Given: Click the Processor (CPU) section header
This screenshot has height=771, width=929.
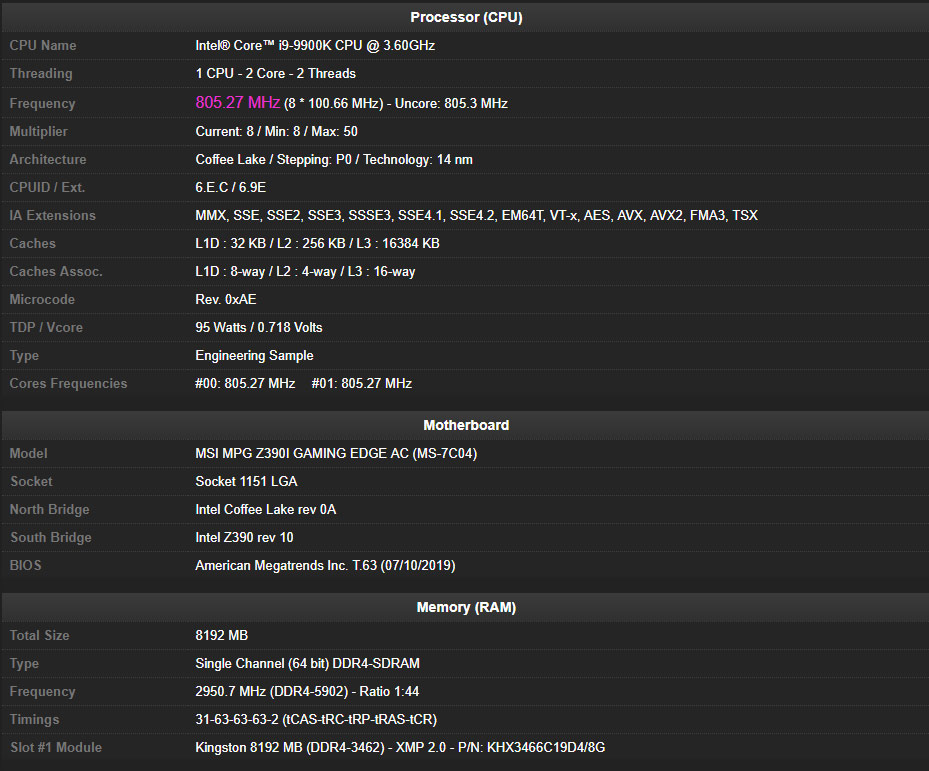Looking at the screenshot, I should click(466, 17).
